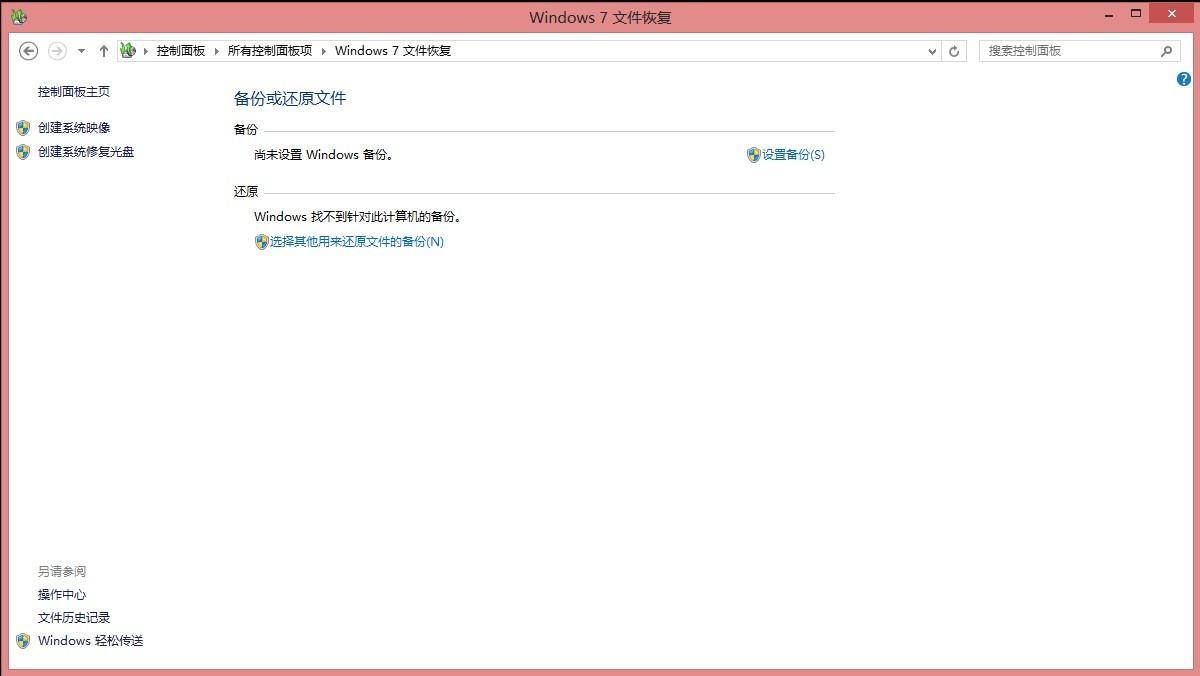
Task: Refresh the page with the refresh button
Action: [x=954, y=51]
